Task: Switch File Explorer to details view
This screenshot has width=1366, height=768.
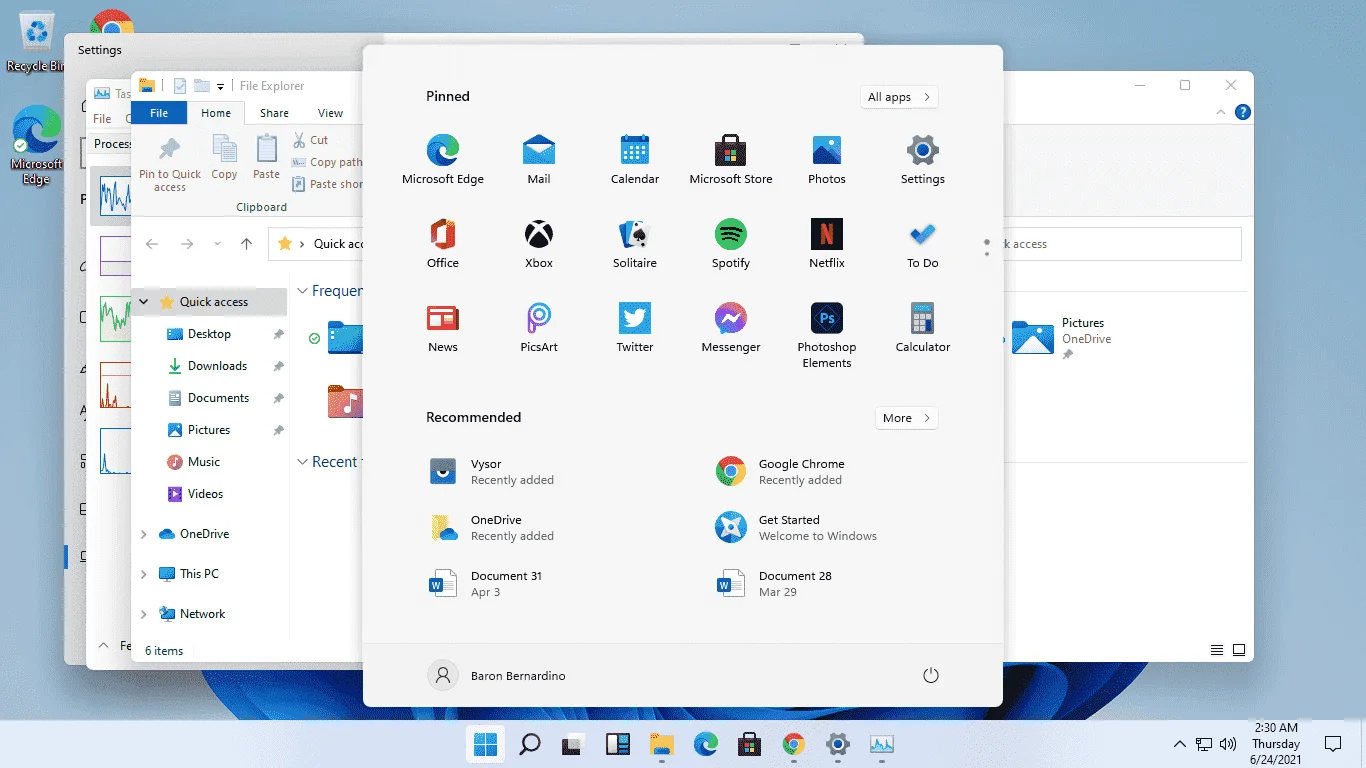Action: pyautogui.click(x=1217, y=650)
